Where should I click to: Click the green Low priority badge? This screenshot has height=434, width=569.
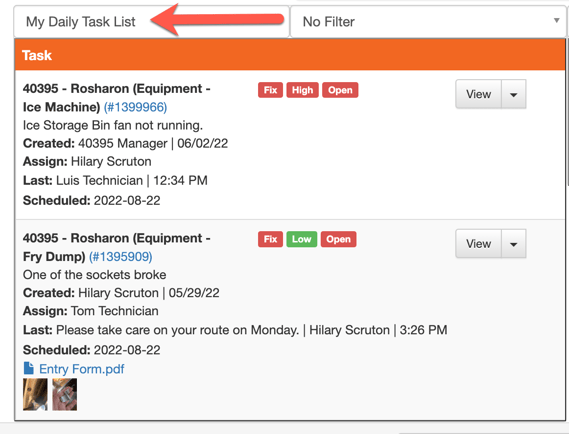302,239
